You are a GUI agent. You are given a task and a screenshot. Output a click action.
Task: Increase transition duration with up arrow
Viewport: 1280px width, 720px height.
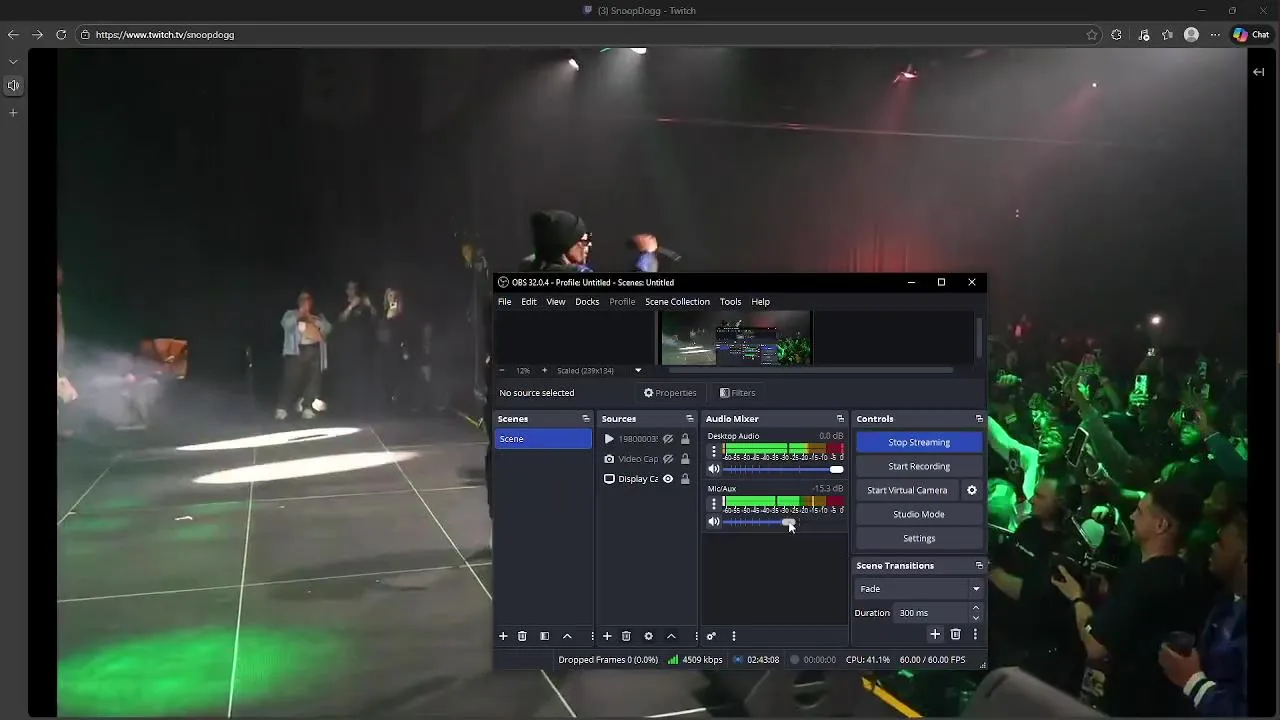976,608
